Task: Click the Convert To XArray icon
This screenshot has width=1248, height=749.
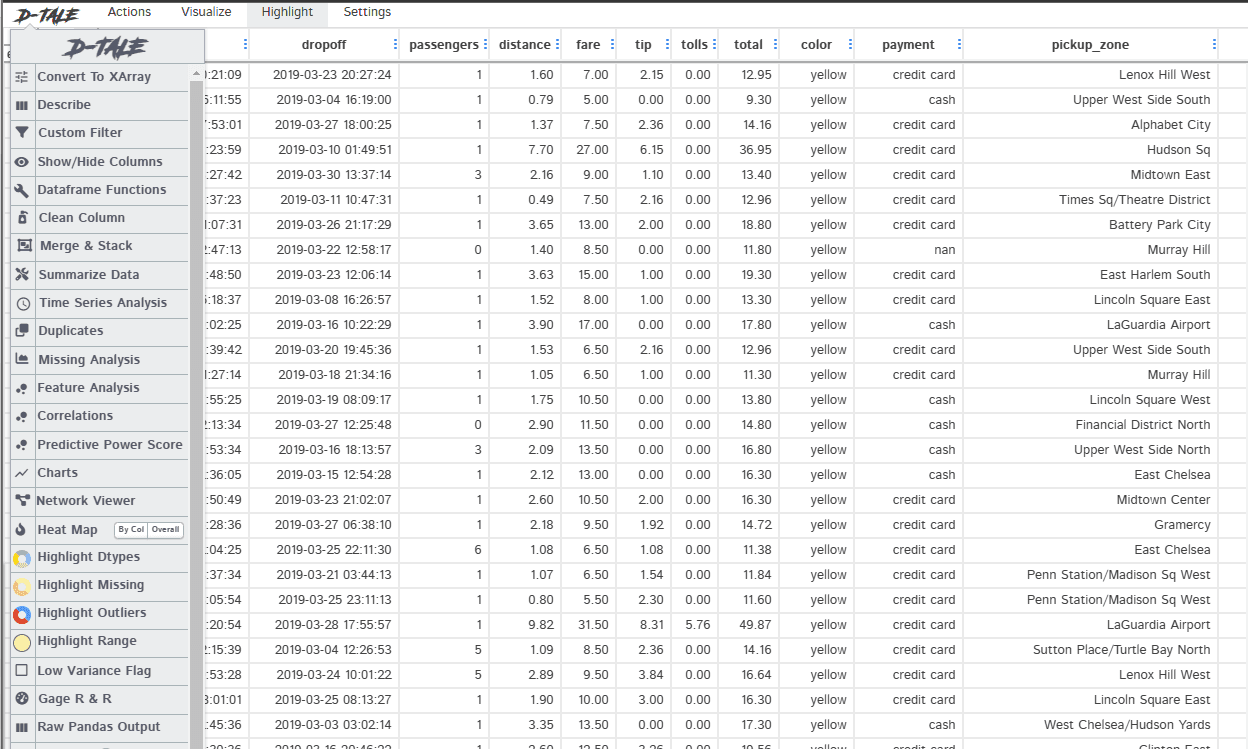Action: [22, 77]
